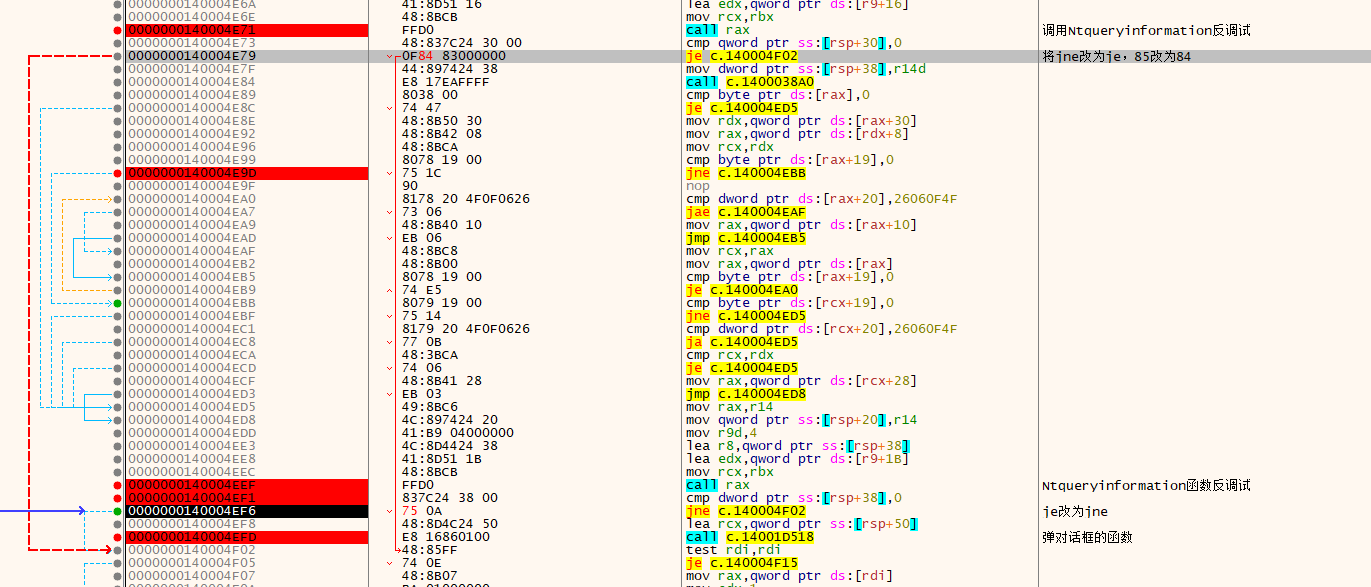Viewport: 1371px width, 587px height.
Task: Click the bytes E8 17EAFFFF
Action: (x=445, y=82)
